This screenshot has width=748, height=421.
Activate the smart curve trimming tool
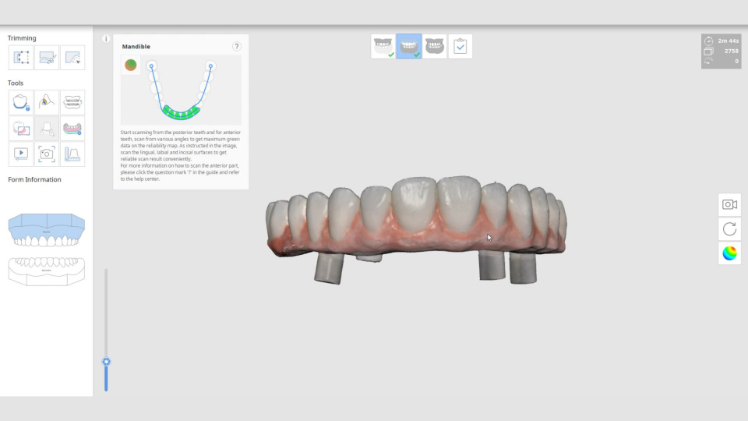pyautogui.click(x=73, y=57)
